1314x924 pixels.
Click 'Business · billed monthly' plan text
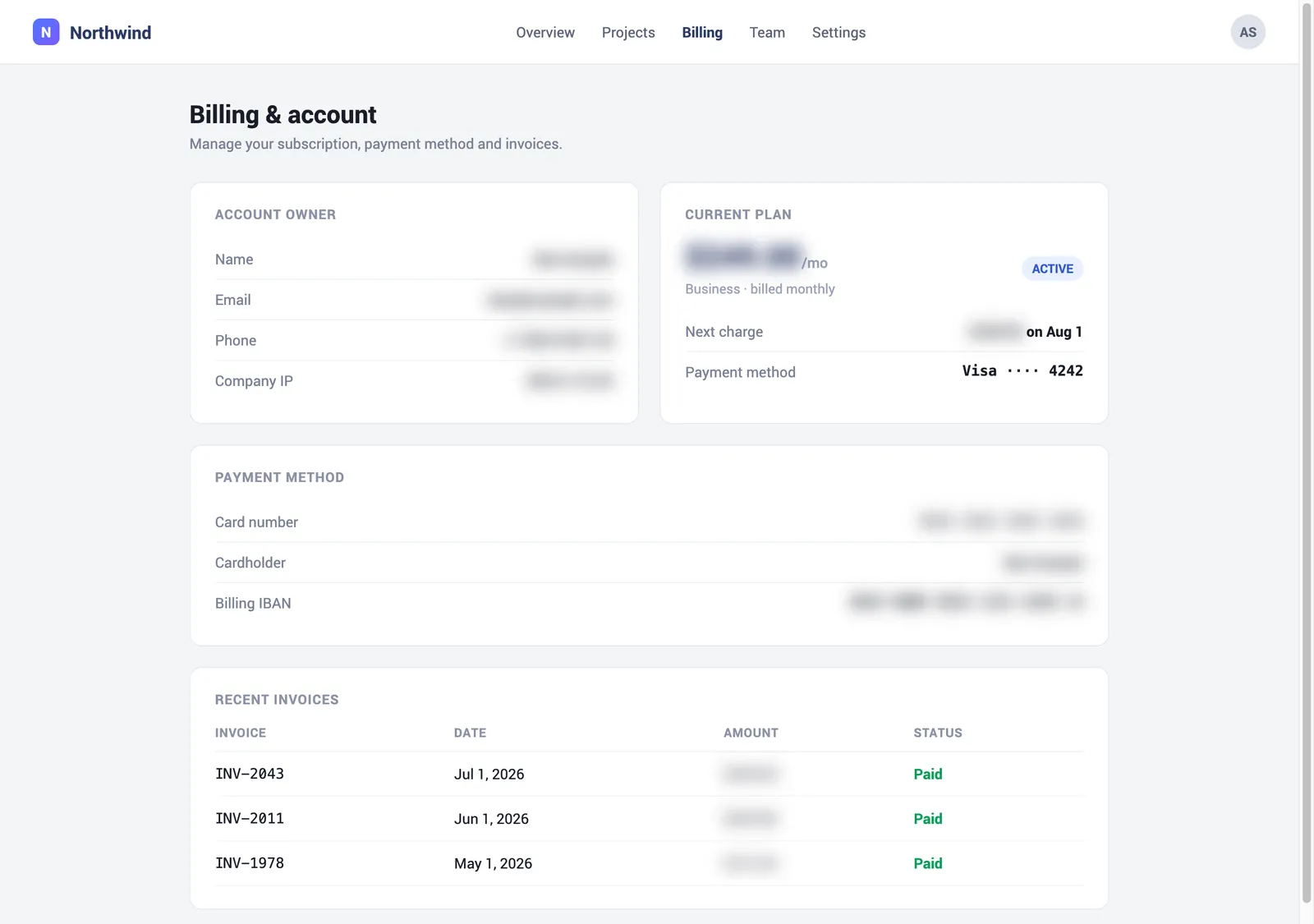coord(760,289)
